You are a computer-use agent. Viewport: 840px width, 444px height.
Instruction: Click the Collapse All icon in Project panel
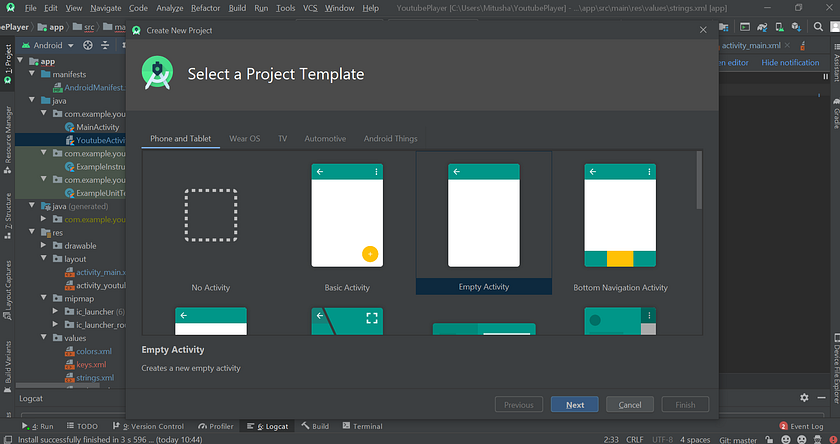105,46
